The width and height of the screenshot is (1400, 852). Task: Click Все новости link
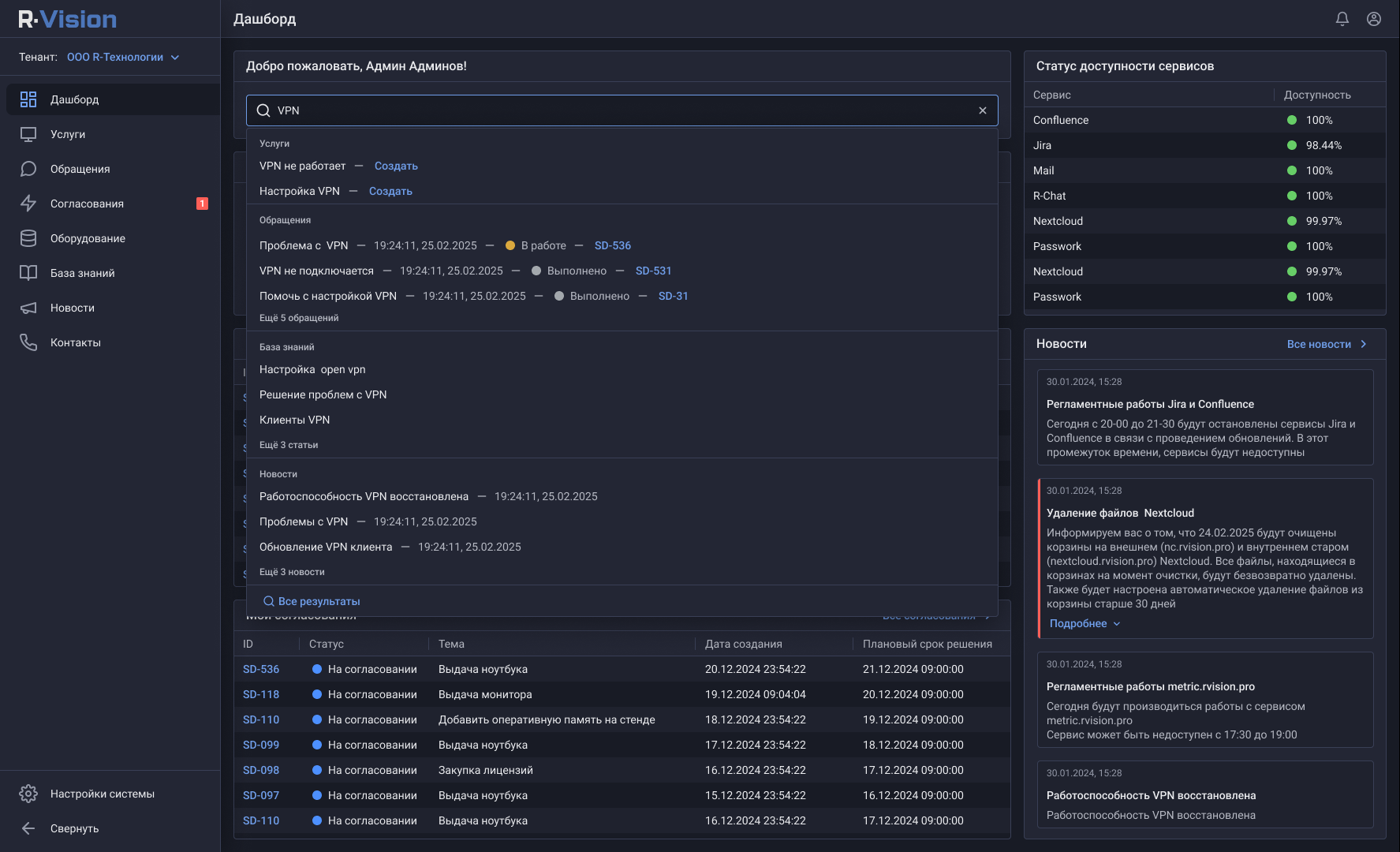pyautogui.click(x=1319, y=344)
